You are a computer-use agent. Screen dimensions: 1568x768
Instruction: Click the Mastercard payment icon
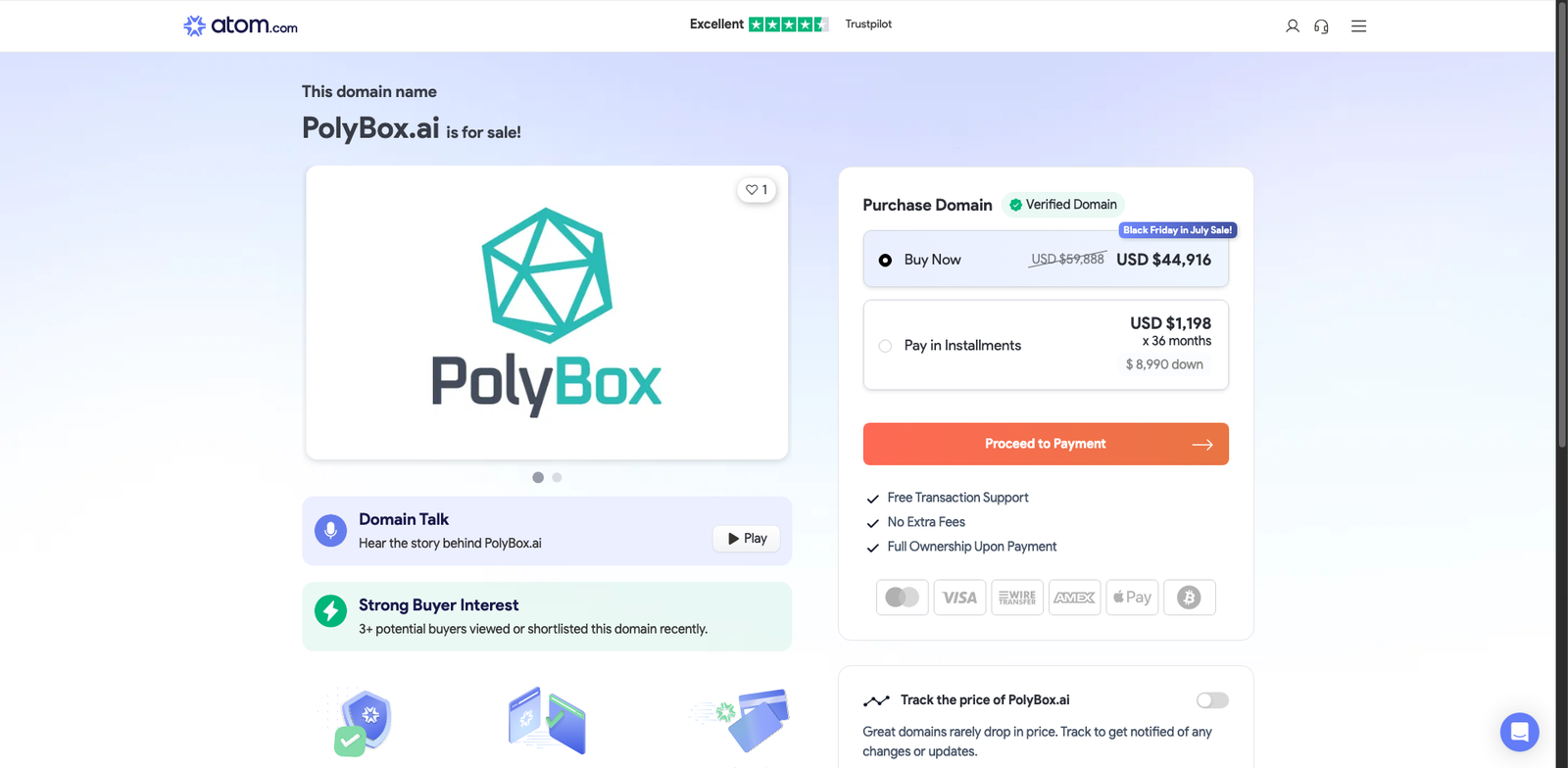pyautogui.click(x=903, y=598)
